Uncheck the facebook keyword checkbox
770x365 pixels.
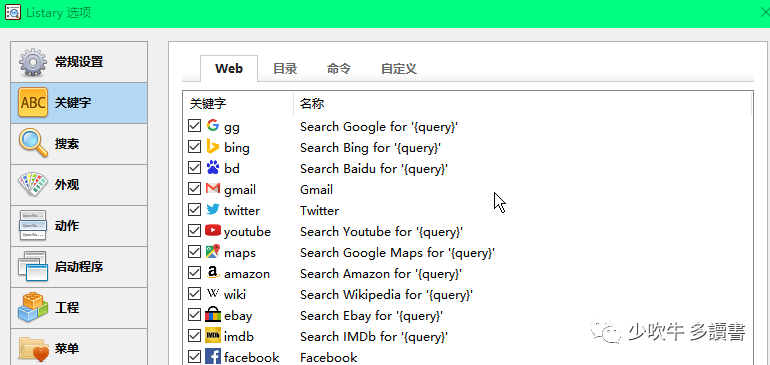(x=194, y=357)
